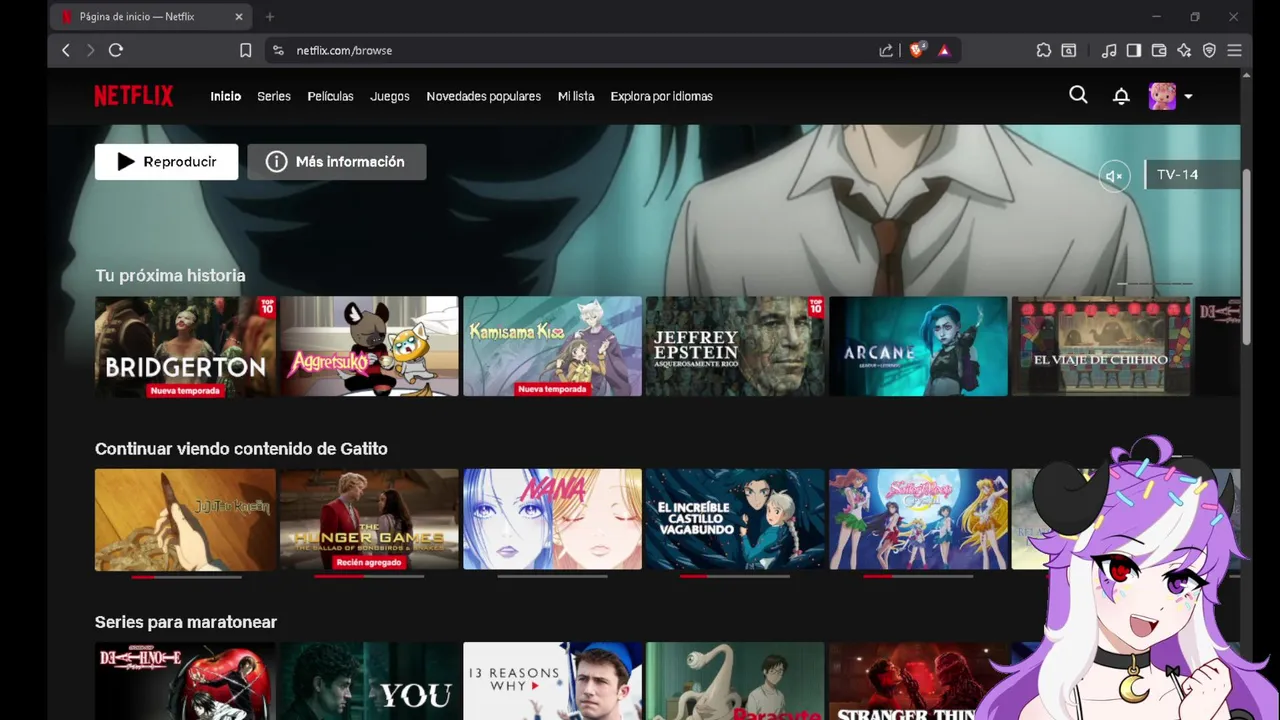Click the browser forward arrow
1280x720 pixels.
(90, 50)
